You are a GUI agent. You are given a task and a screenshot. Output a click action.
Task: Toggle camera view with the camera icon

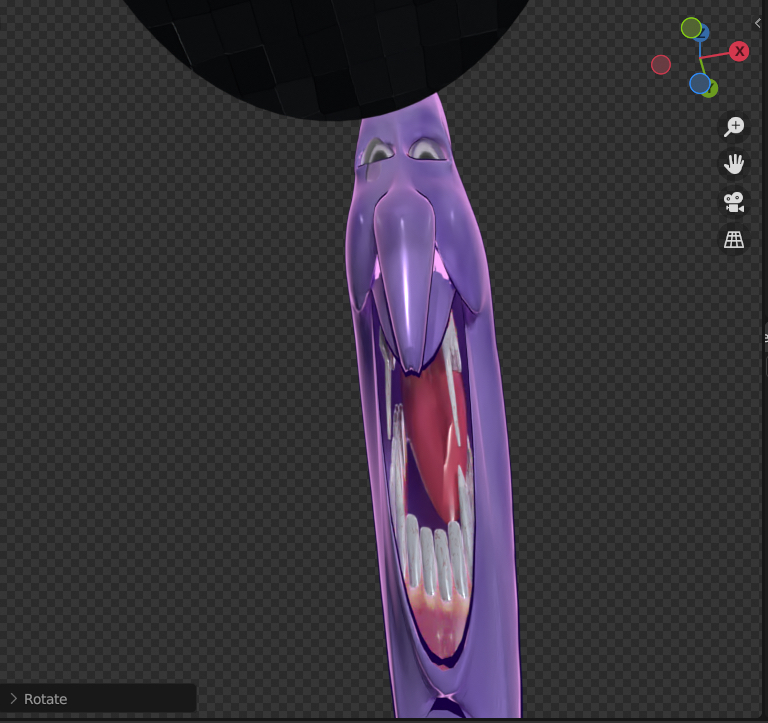pos(734,202)
